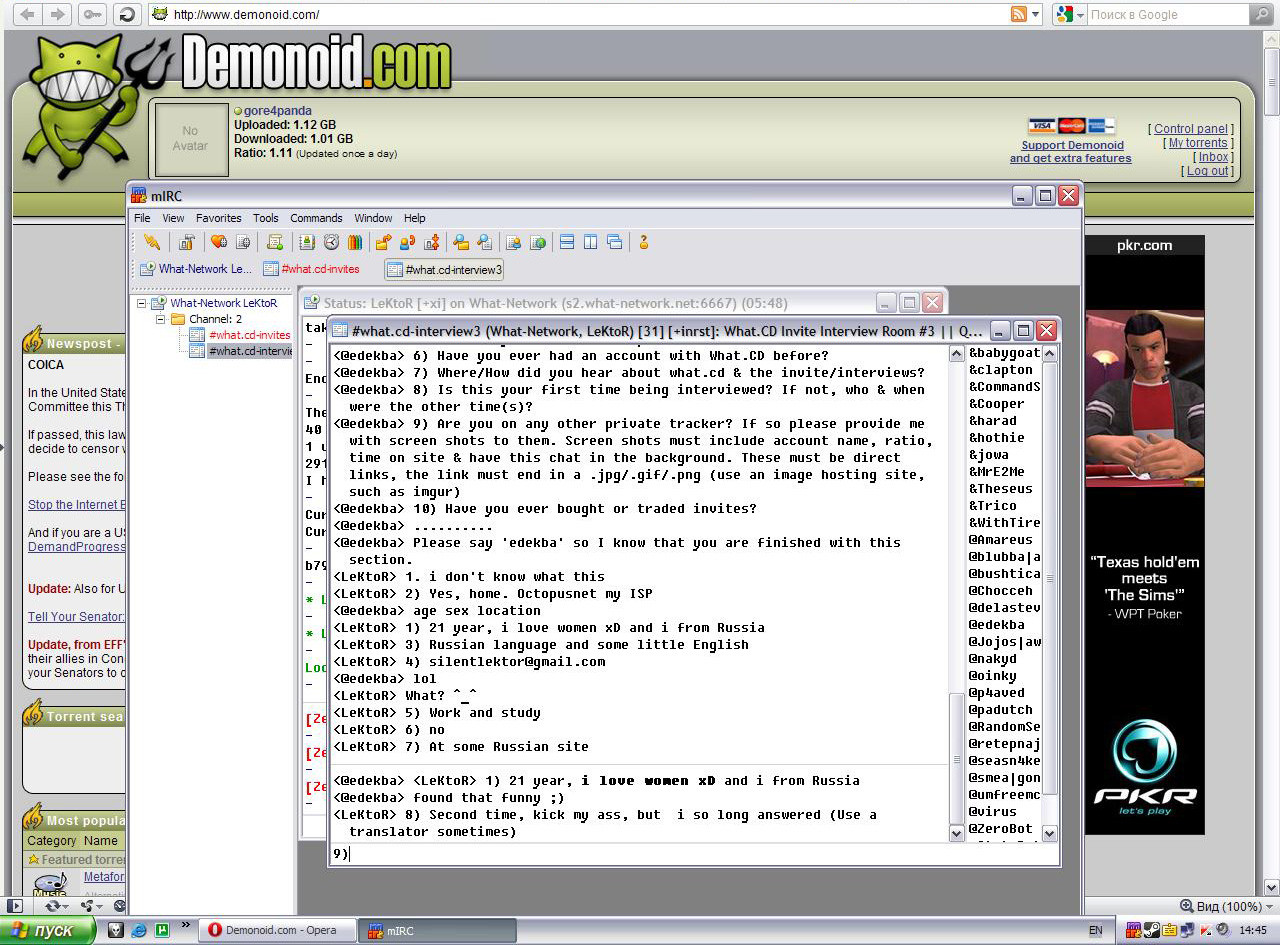This screenshot has width=1280, height=945.
Task: Click the received files folder icon
Action: click(x=461, y=242)
